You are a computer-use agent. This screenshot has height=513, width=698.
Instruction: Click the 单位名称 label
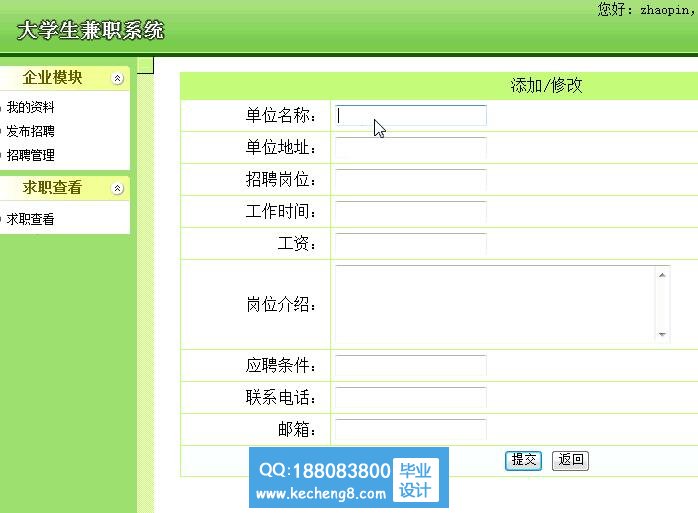(281, 115)
